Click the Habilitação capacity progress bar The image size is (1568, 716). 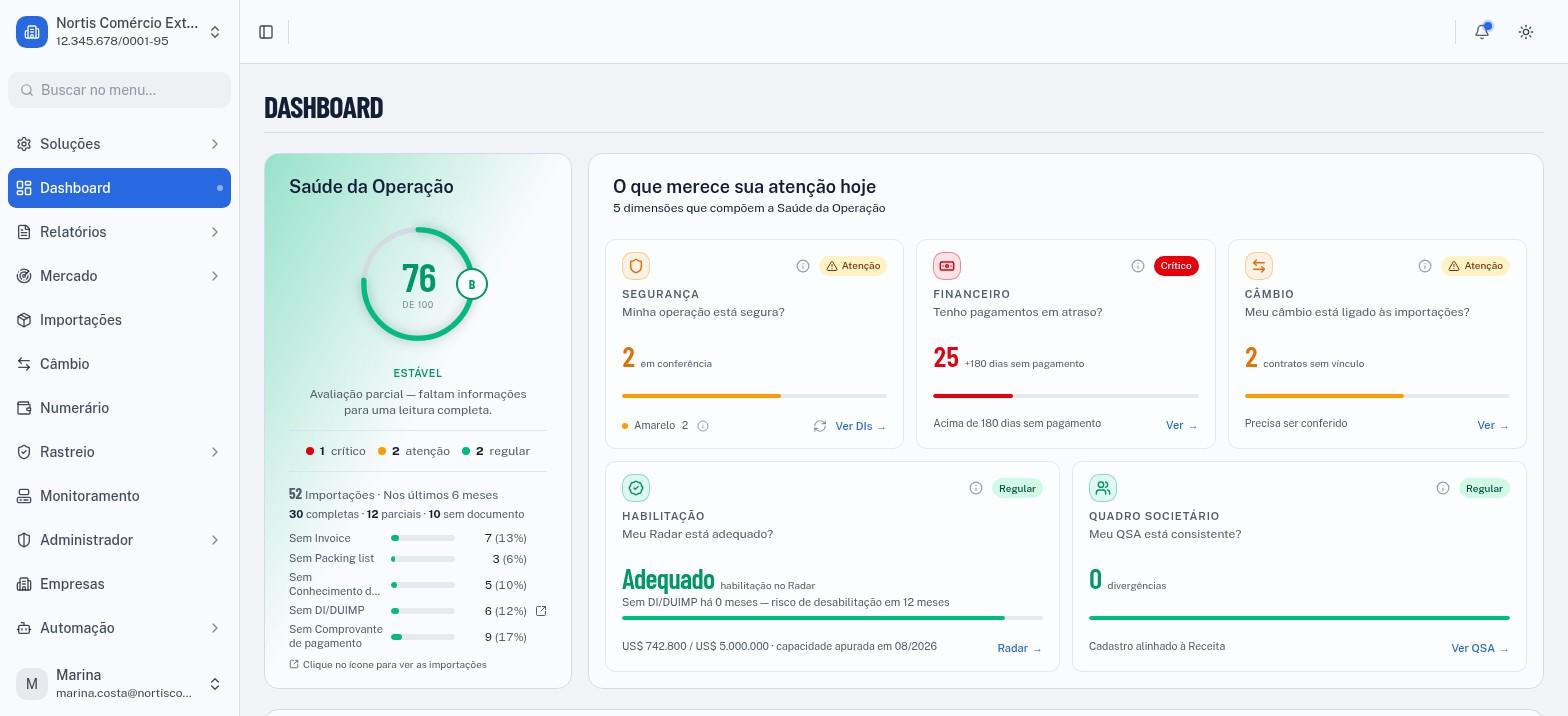point(832,618)
